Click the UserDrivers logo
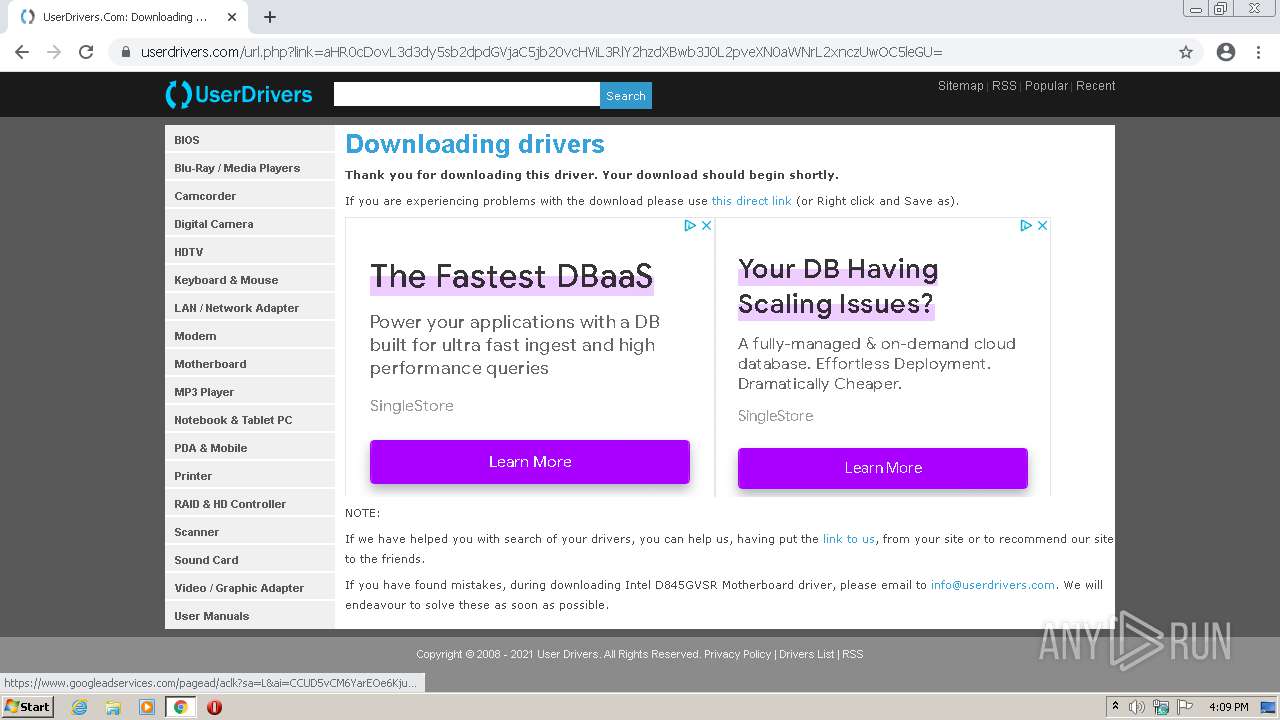 tap(239, 95)
